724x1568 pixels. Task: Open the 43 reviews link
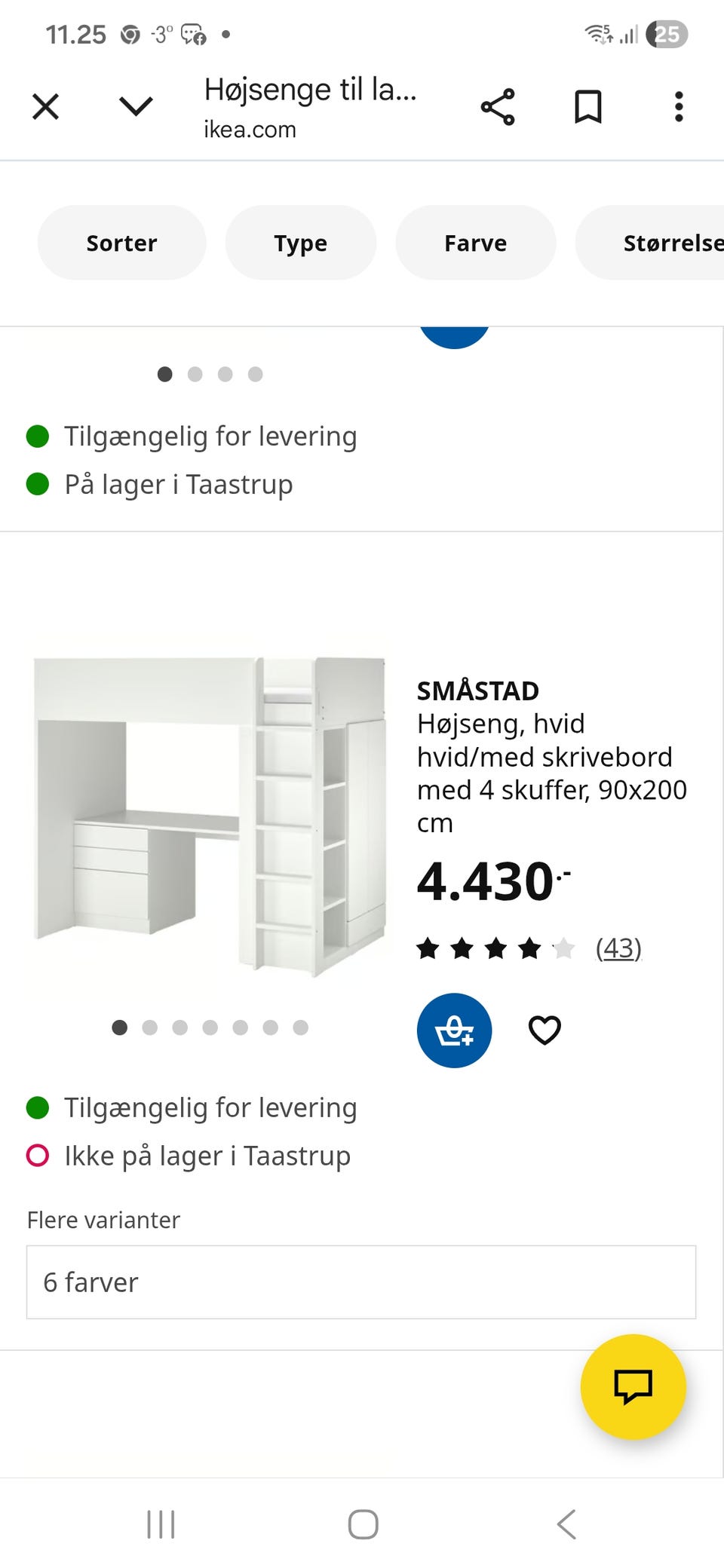pos(618,948)
